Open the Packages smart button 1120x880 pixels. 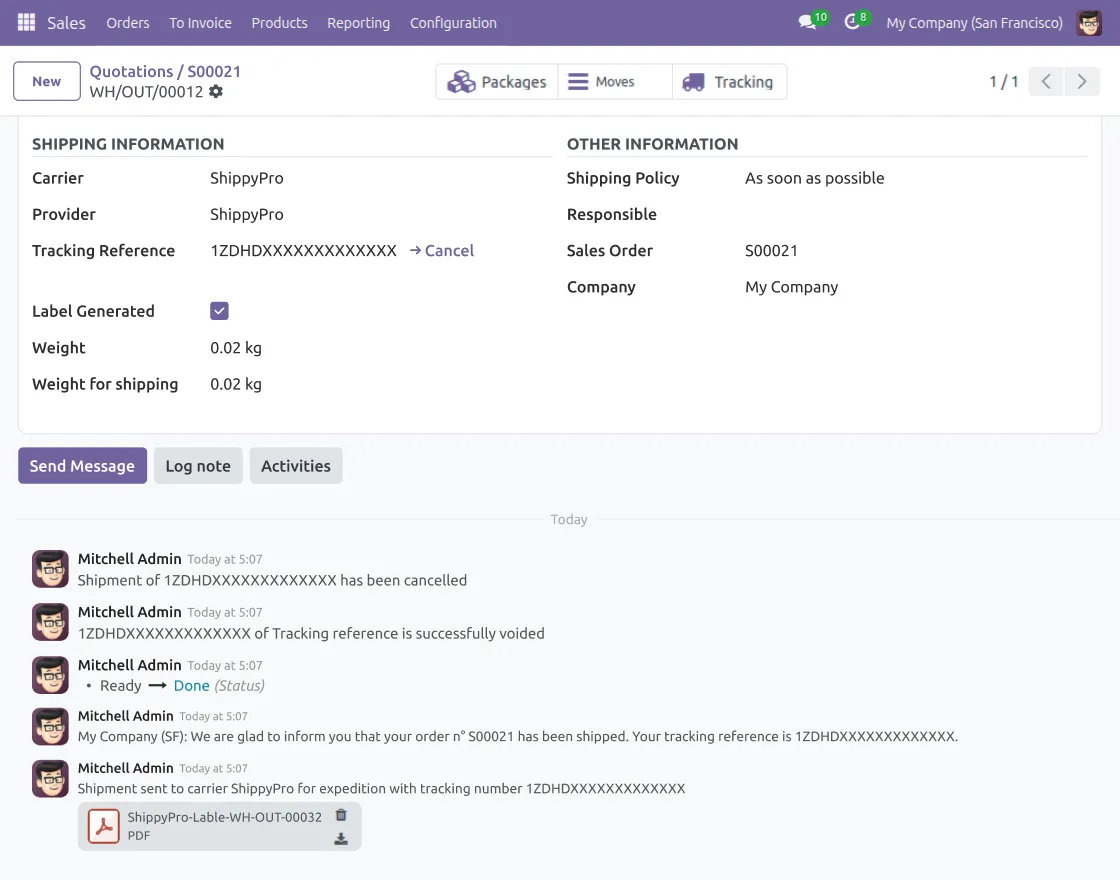[x=497, y=82]
